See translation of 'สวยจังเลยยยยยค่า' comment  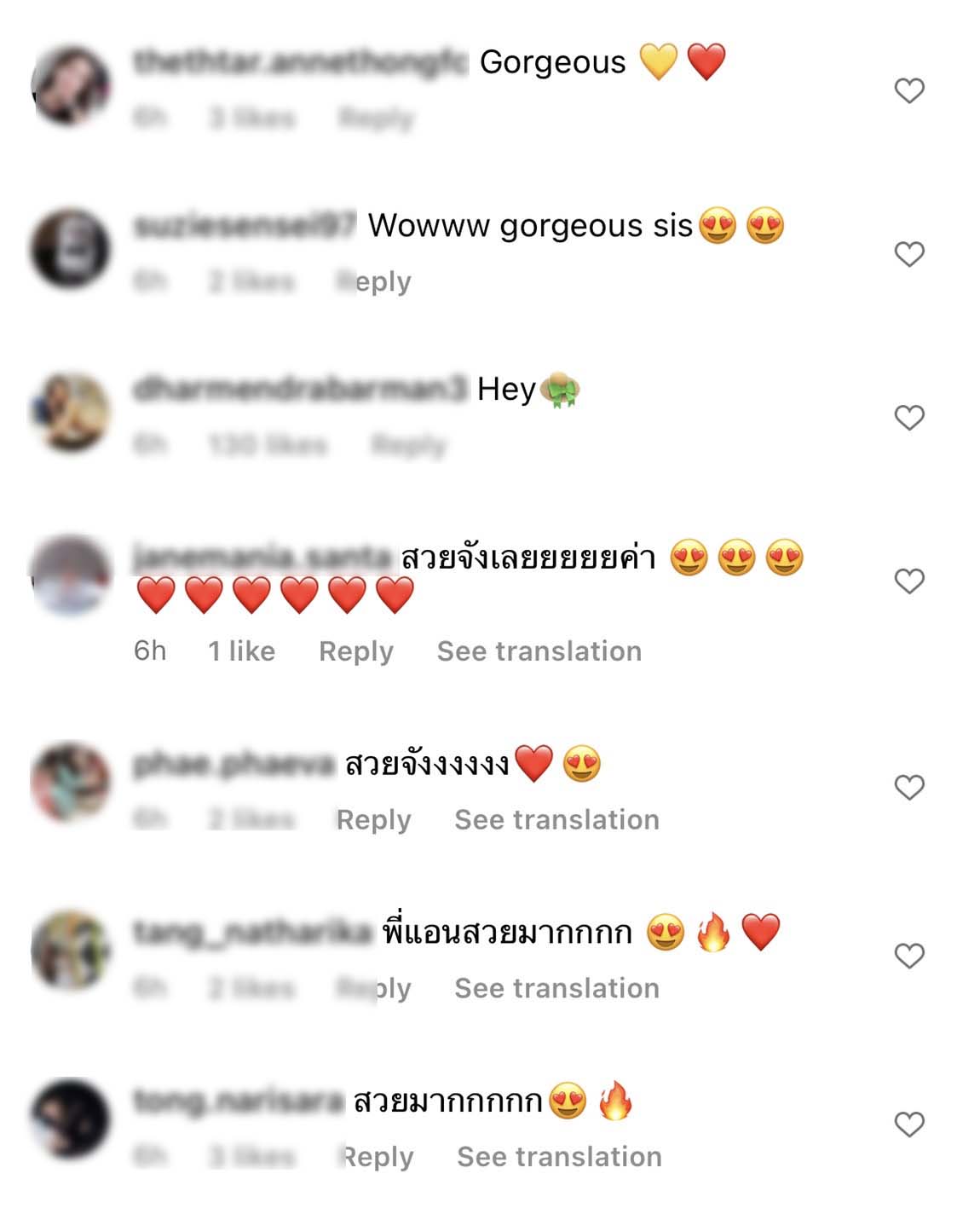click(x=539, y=651)
